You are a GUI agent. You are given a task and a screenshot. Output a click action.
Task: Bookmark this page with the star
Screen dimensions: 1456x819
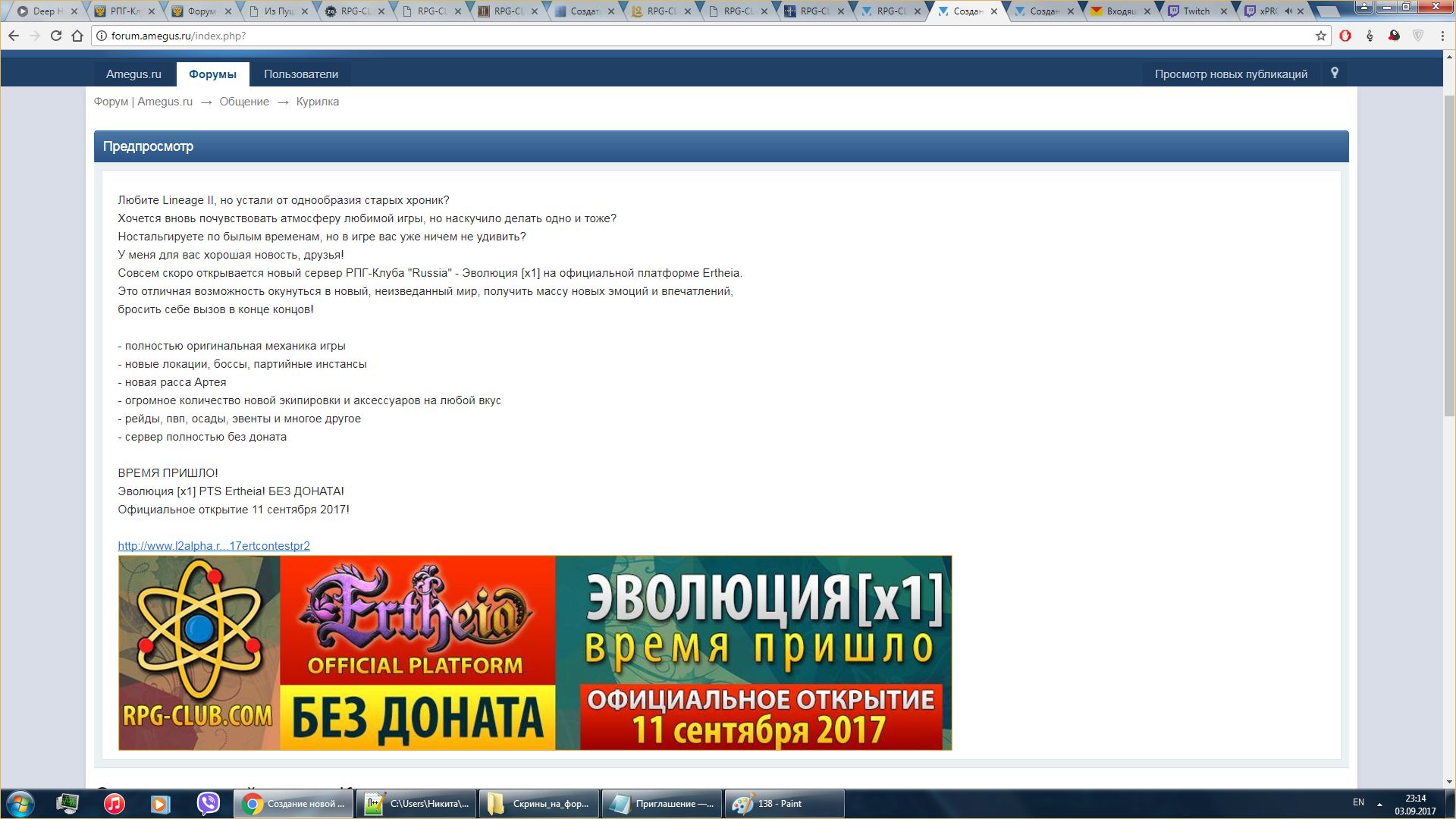(x=1320, y=36)
